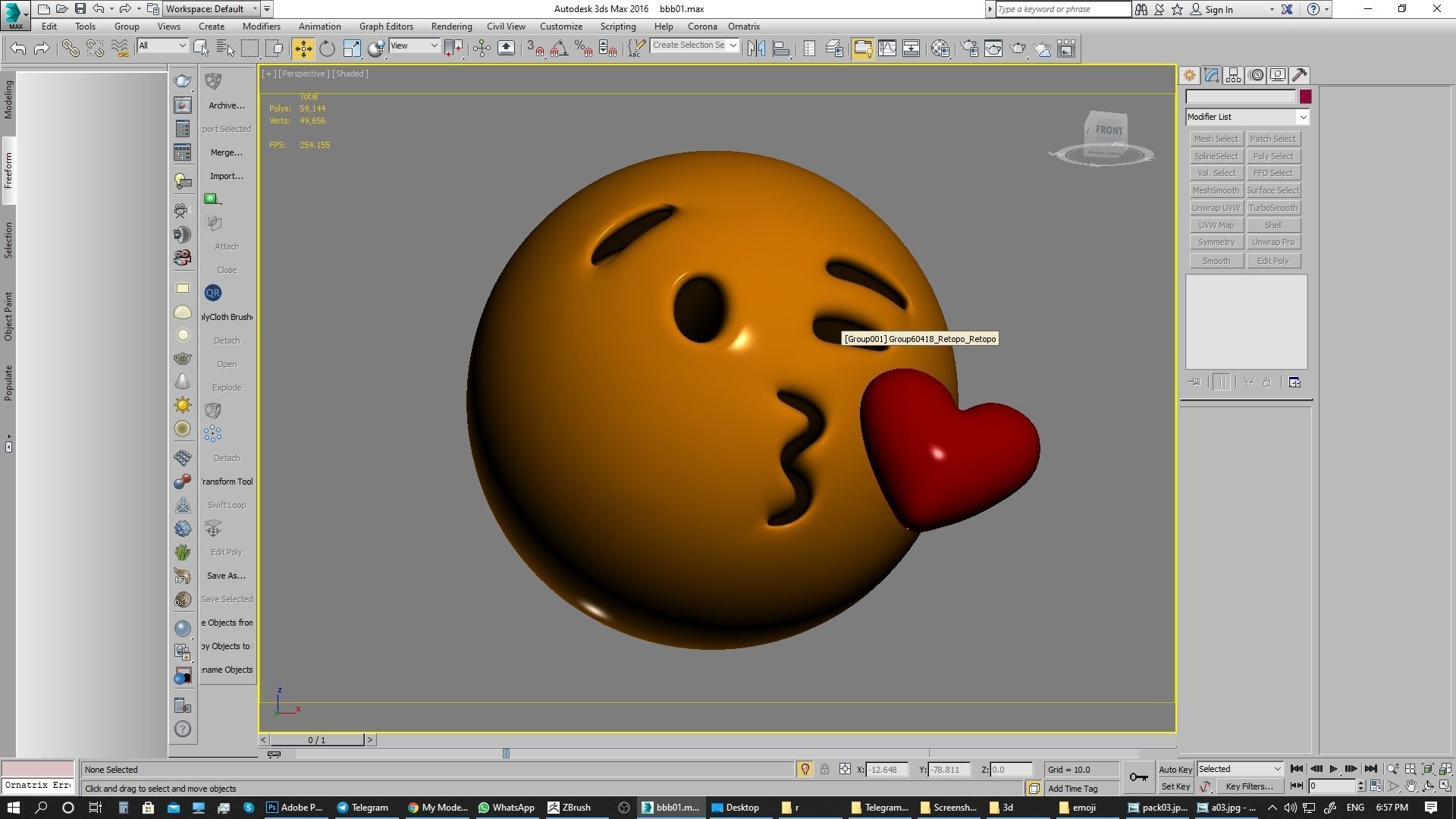Click the Key Filters... button

click(1249, 786)
